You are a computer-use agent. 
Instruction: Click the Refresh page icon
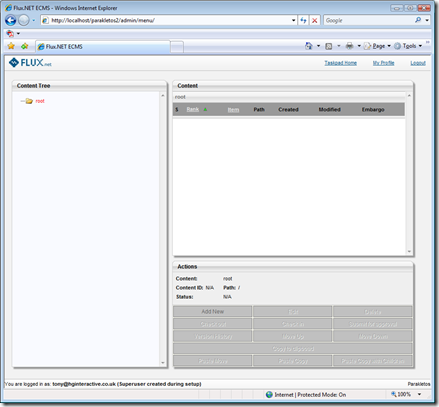pyautogui.click(x=303, y=20)
